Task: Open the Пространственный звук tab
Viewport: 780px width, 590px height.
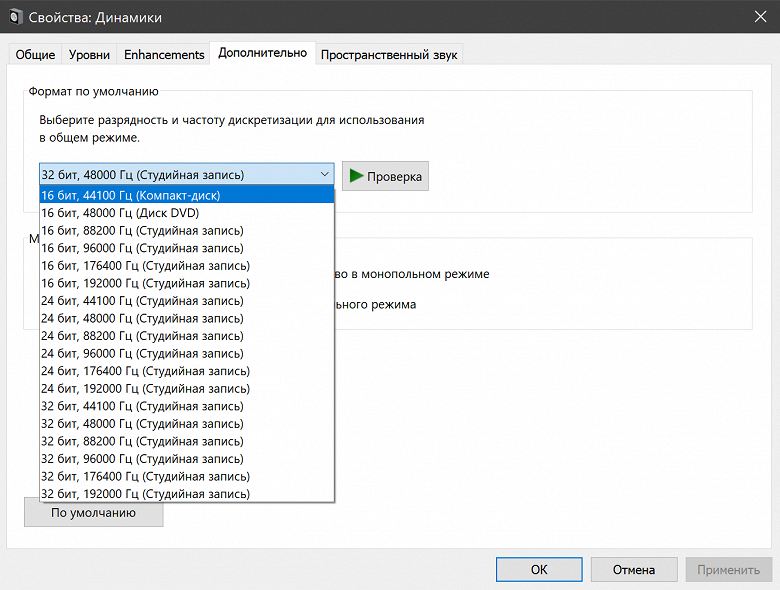Action: click(388, 55)
